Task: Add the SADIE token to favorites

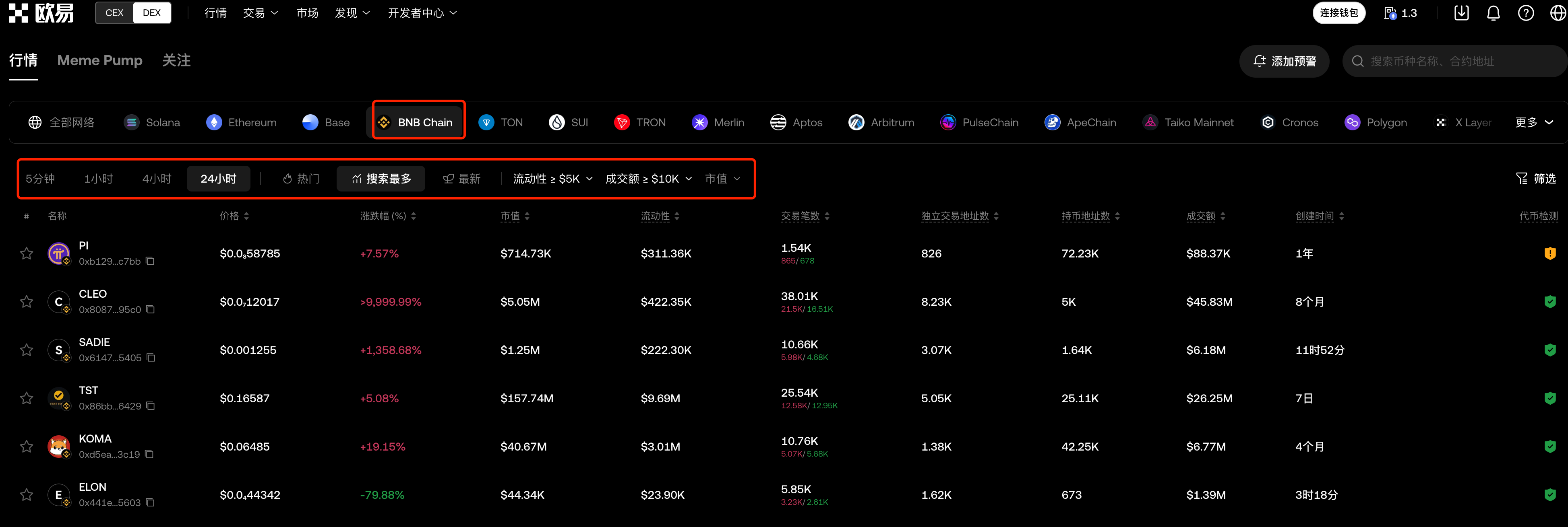Action: [26, 350]
